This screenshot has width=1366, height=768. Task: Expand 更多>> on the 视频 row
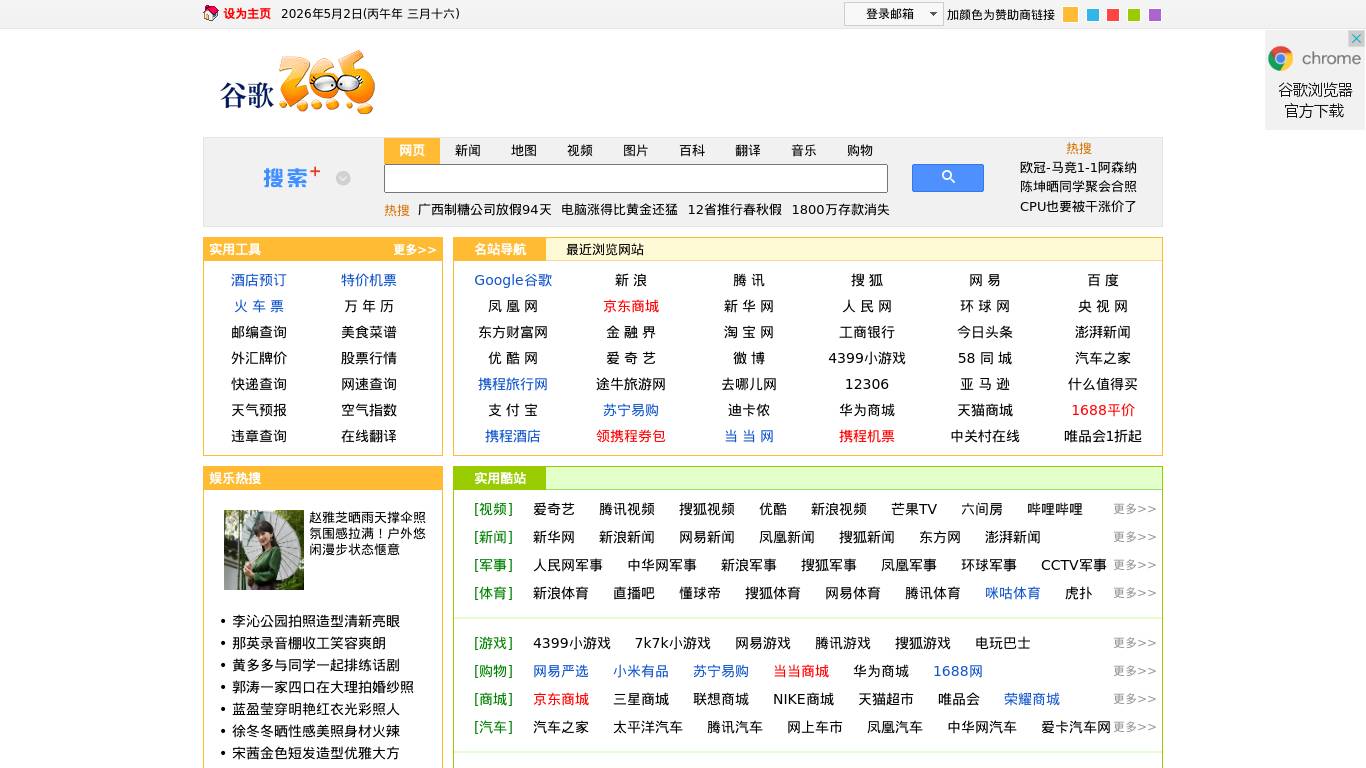pyautogui.click(x=1134, y=509)
